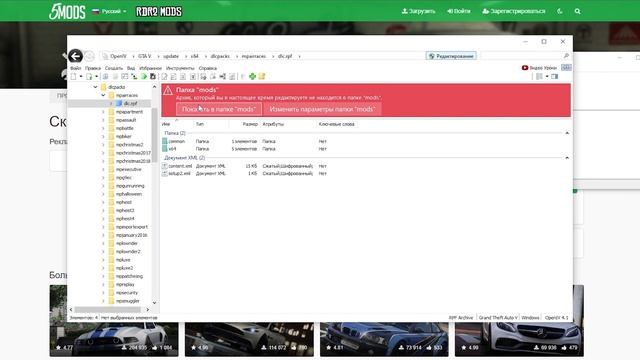Open the dropdown after dlc.rpf in breadcrumb
The width and height of the screenshot is (640, 360).
(299, 56)
